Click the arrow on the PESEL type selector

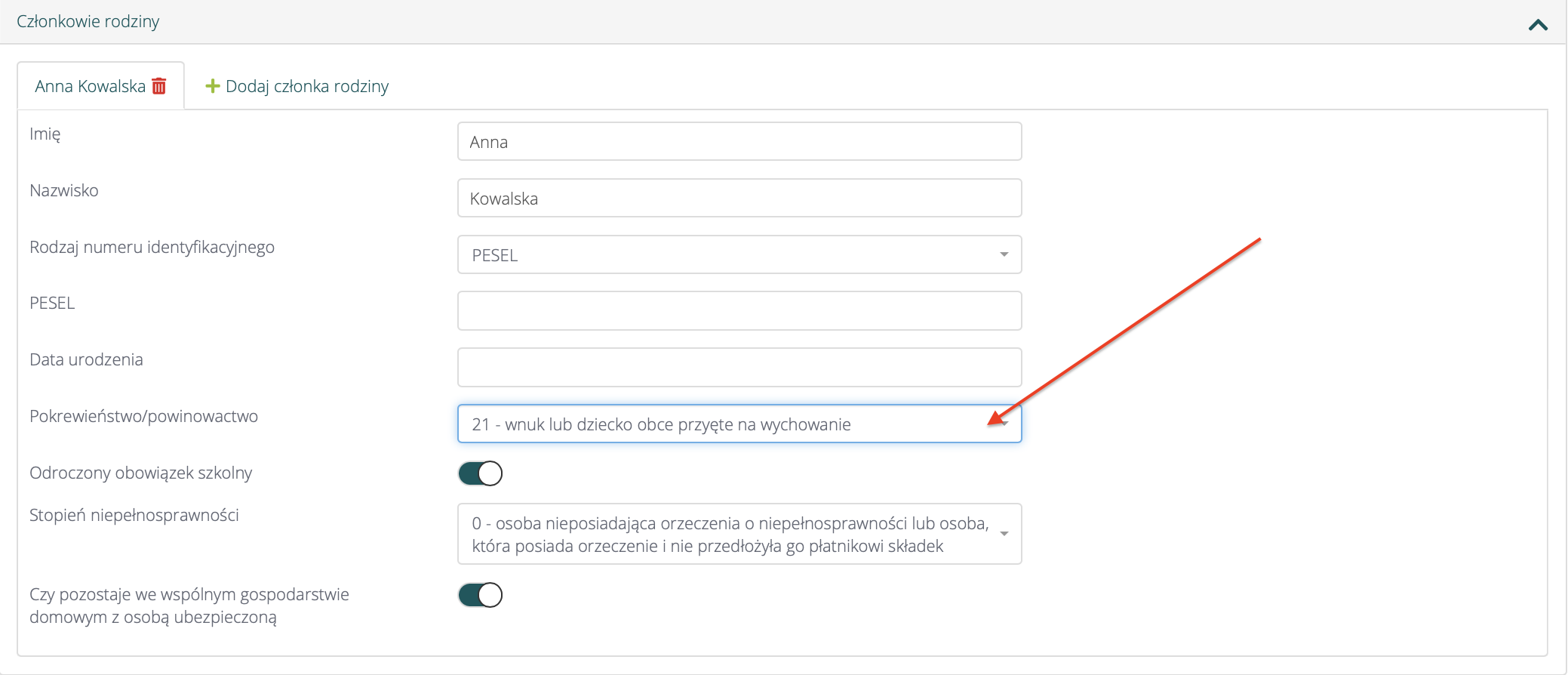(1004, 254)
